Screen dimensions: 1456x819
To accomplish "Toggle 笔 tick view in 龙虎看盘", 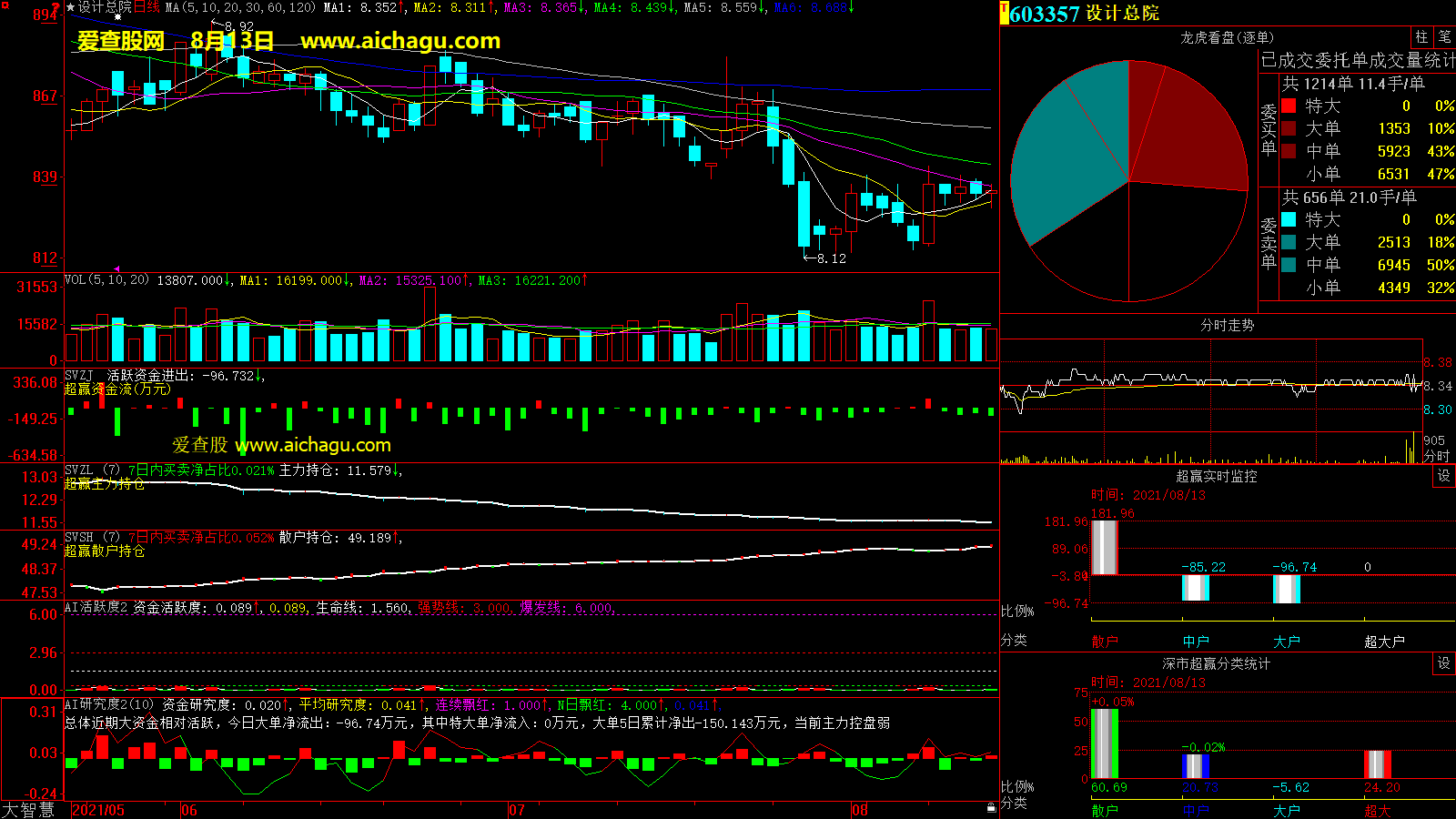I will coord(1444,36).
